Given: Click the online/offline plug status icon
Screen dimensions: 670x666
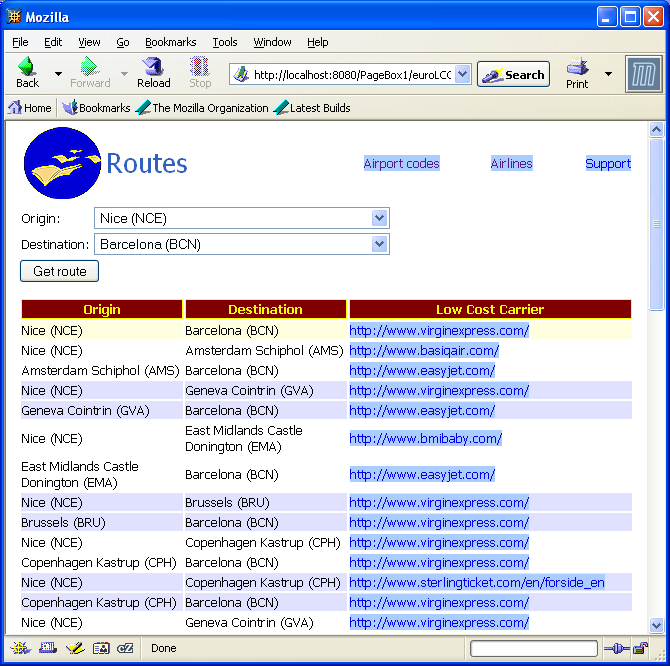Looking at the screenshot, I should click(617, 649).
